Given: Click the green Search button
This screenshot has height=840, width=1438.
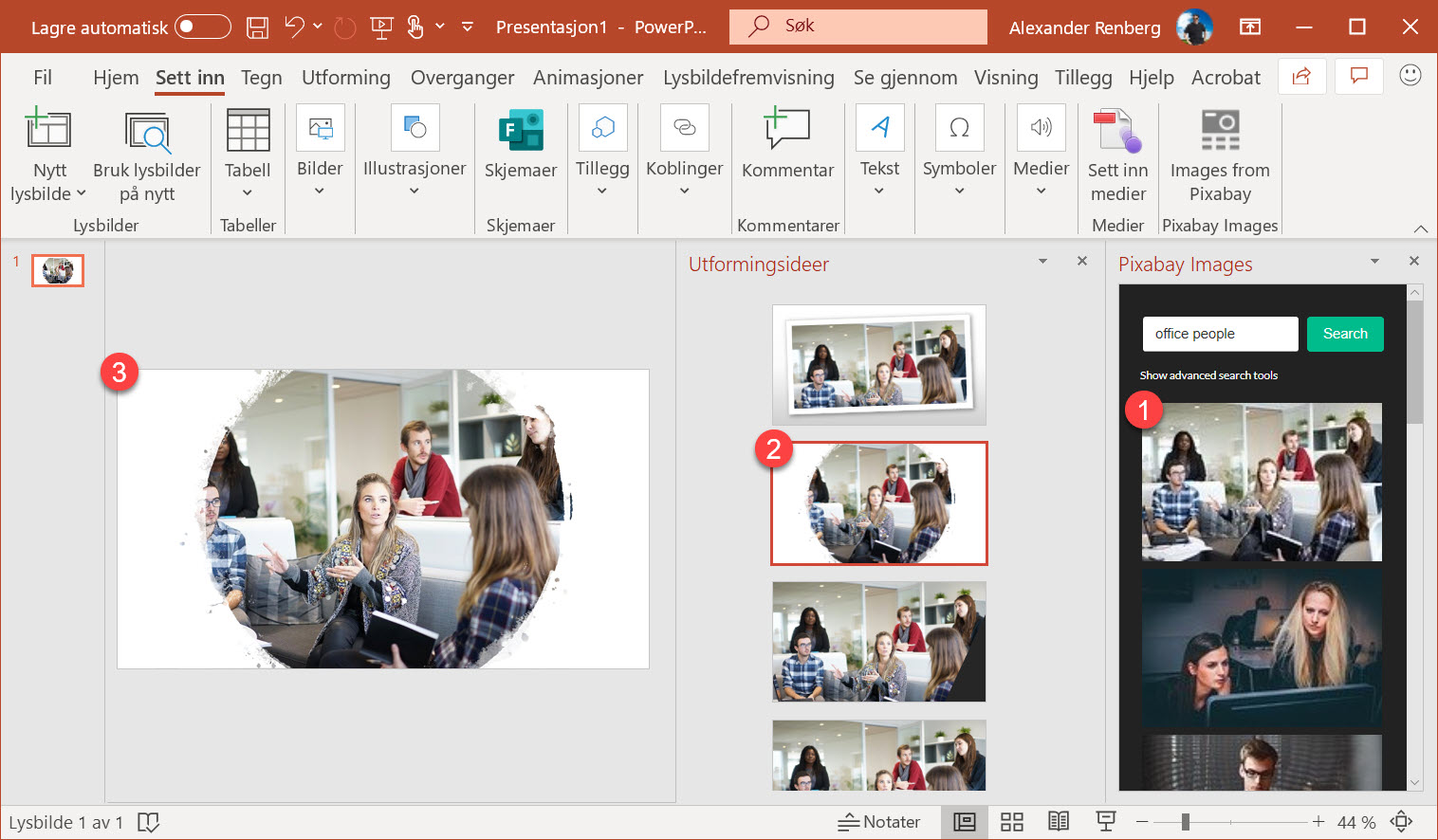Looking at the screenshot, I should (x=1345, y=334).
